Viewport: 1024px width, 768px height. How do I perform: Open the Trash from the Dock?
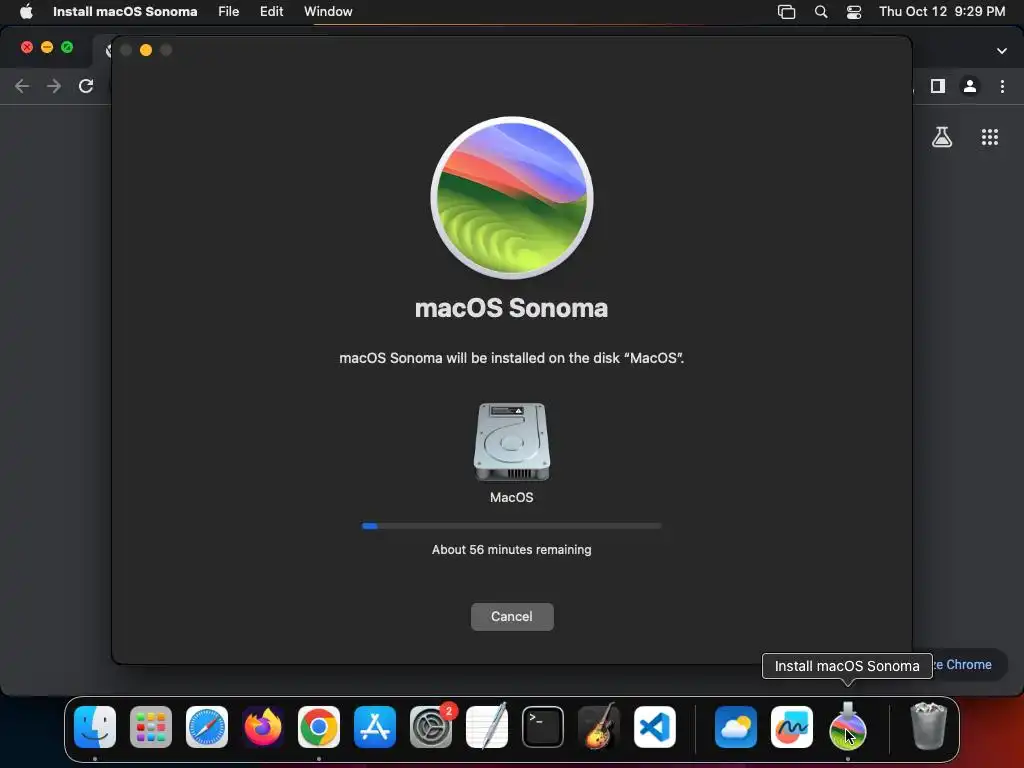point(928,726)
